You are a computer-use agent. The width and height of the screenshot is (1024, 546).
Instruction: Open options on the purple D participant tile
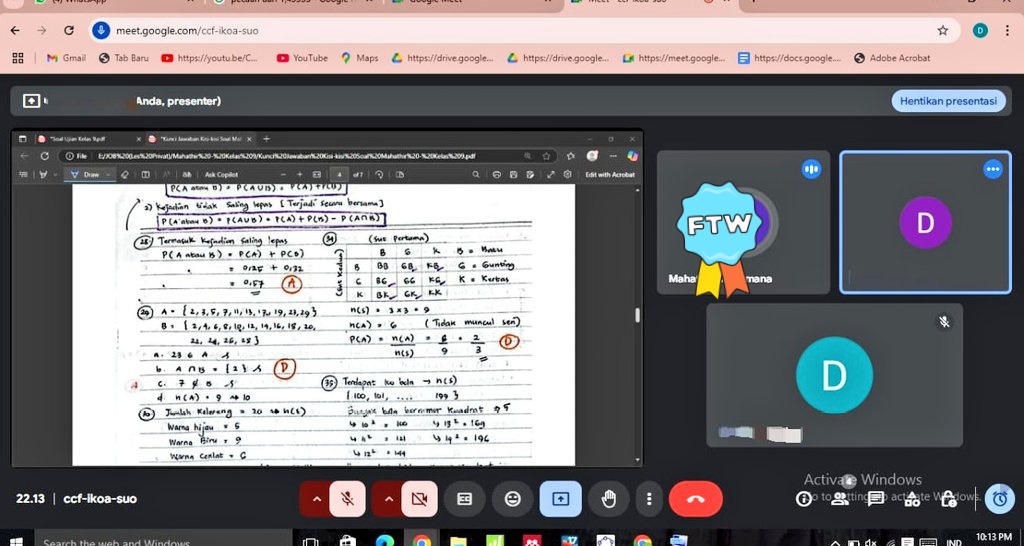pyautogui.click(x=993, y=169)
